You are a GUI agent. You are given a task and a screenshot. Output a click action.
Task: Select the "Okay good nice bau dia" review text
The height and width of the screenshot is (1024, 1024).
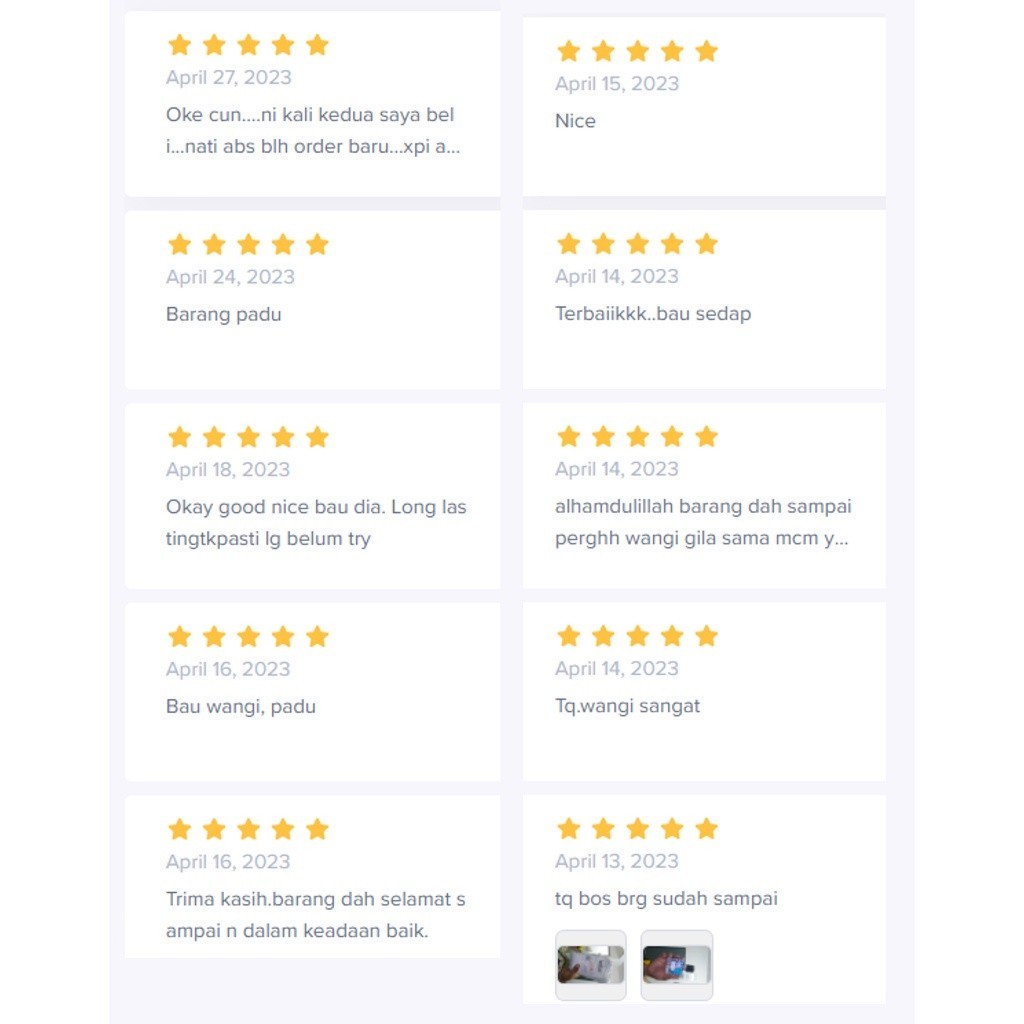[x=316, y=523]
